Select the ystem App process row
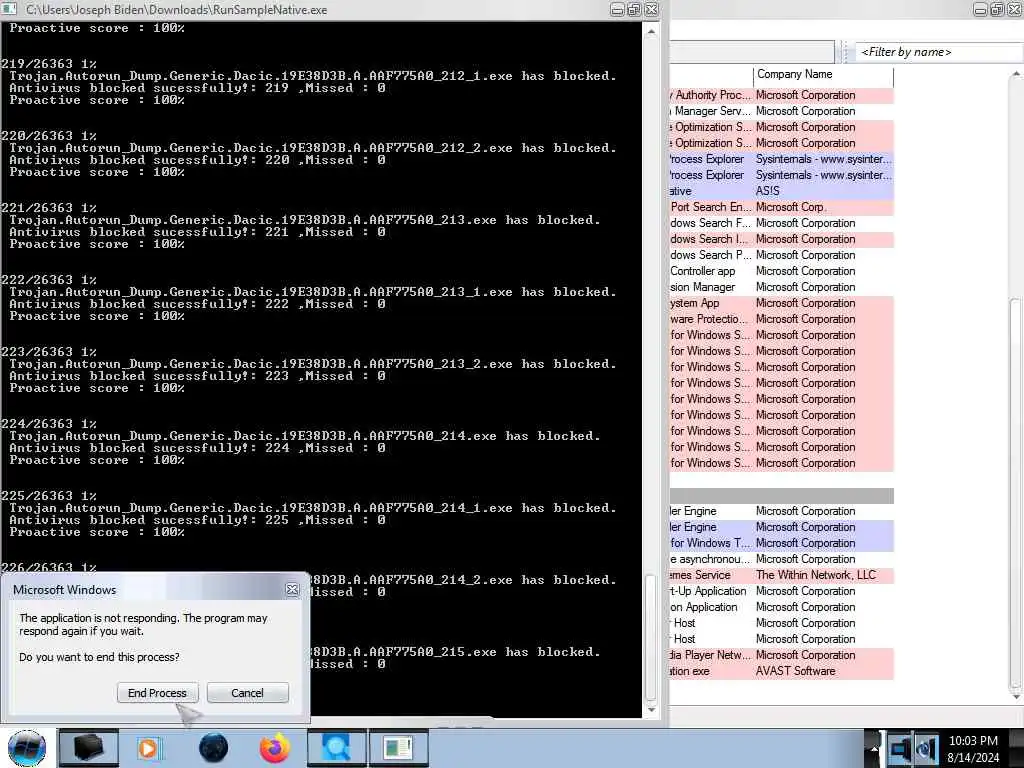 click(782, 303)
